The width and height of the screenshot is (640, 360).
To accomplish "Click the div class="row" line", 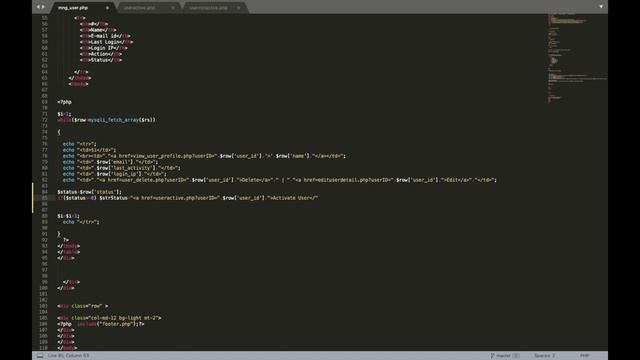I will [x=83, y=306].
